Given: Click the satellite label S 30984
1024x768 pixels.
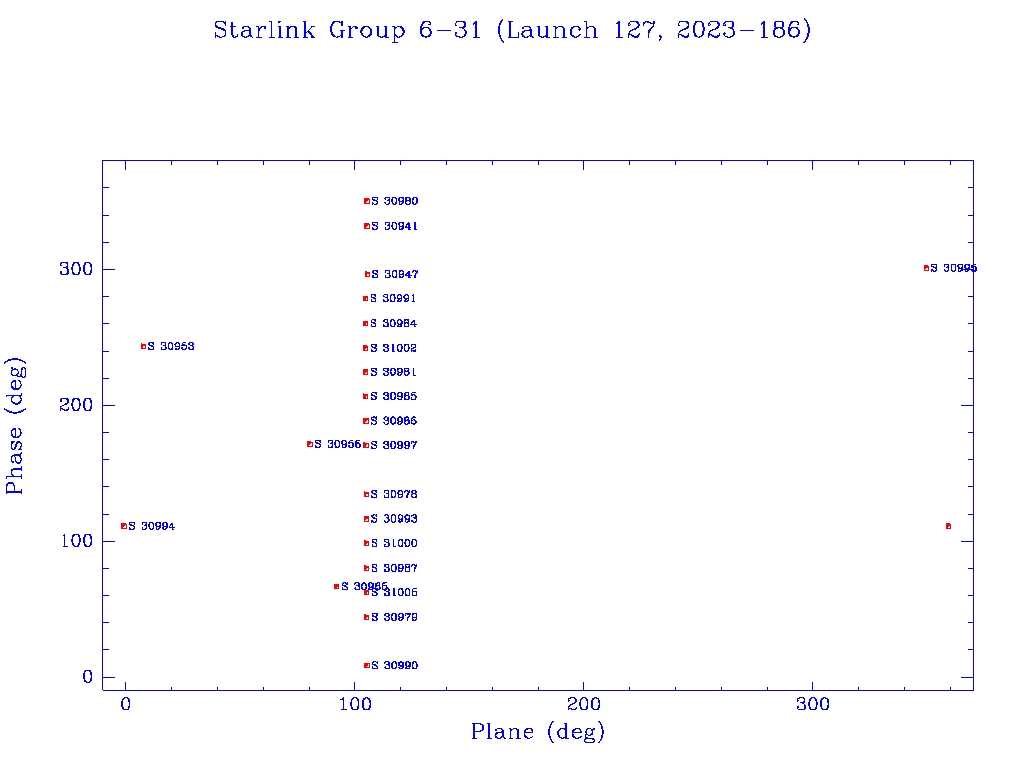Looking at the screenshot, I should [393, 323].
